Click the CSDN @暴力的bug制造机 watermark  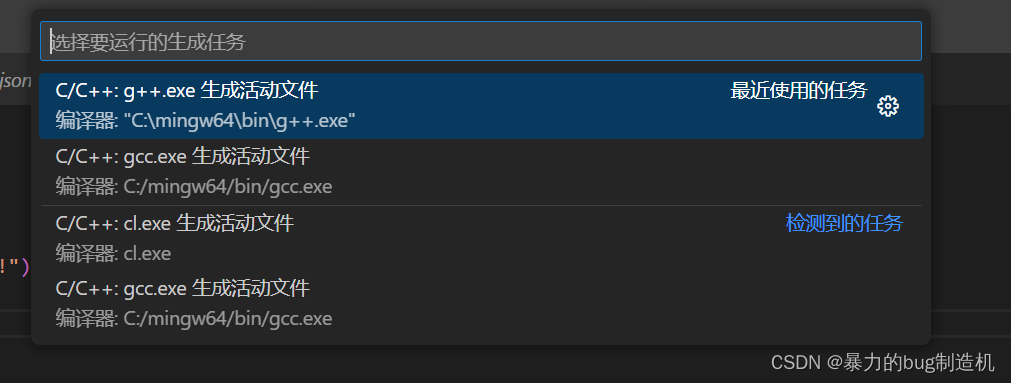pyautogui.click(x=883, y=362)
